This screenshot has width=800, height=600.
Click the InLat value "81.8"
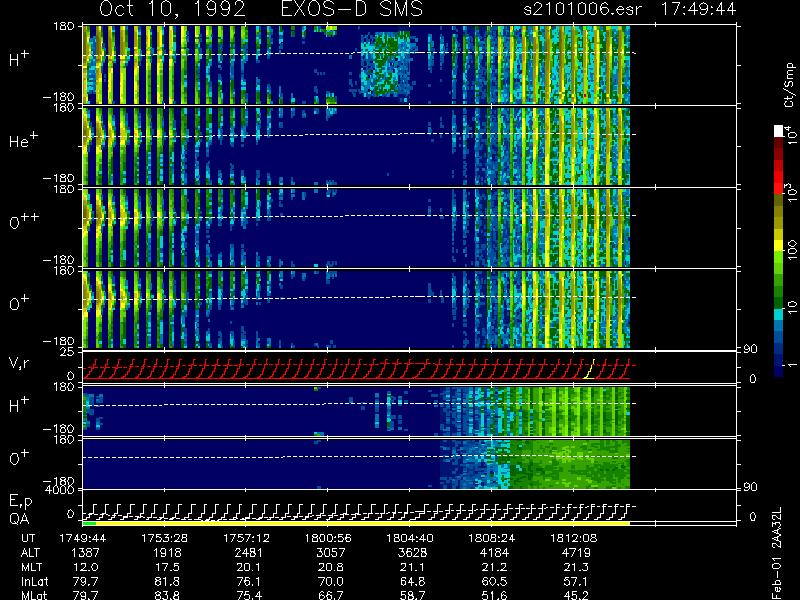tap(167, 582)
